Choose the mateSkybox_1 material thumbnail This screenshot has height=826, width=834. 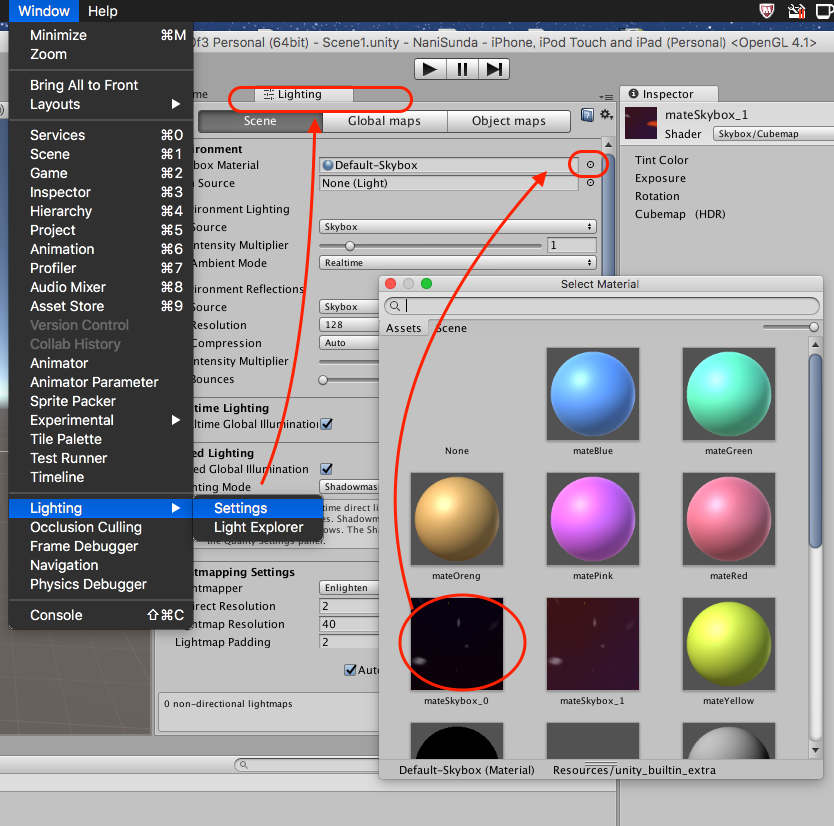593,644
